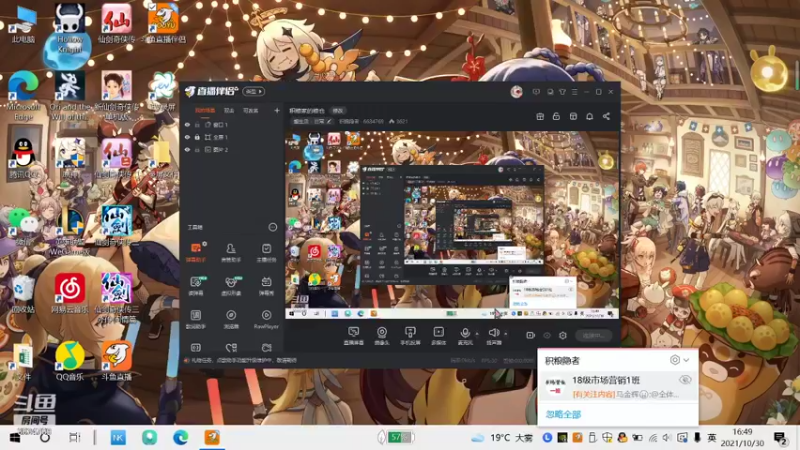Open the taskbar clock showing 16:49

(x=742, y=438)
